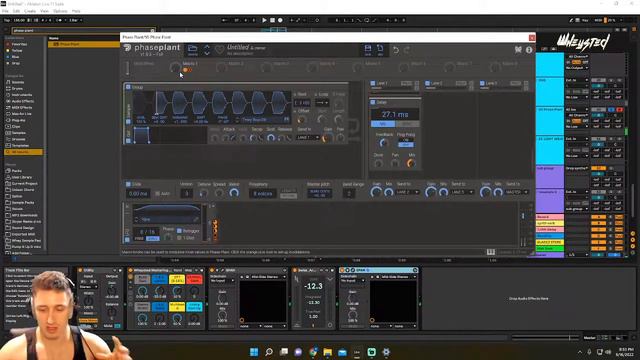Toggle the Lane 3 enable box

[482, 83]
